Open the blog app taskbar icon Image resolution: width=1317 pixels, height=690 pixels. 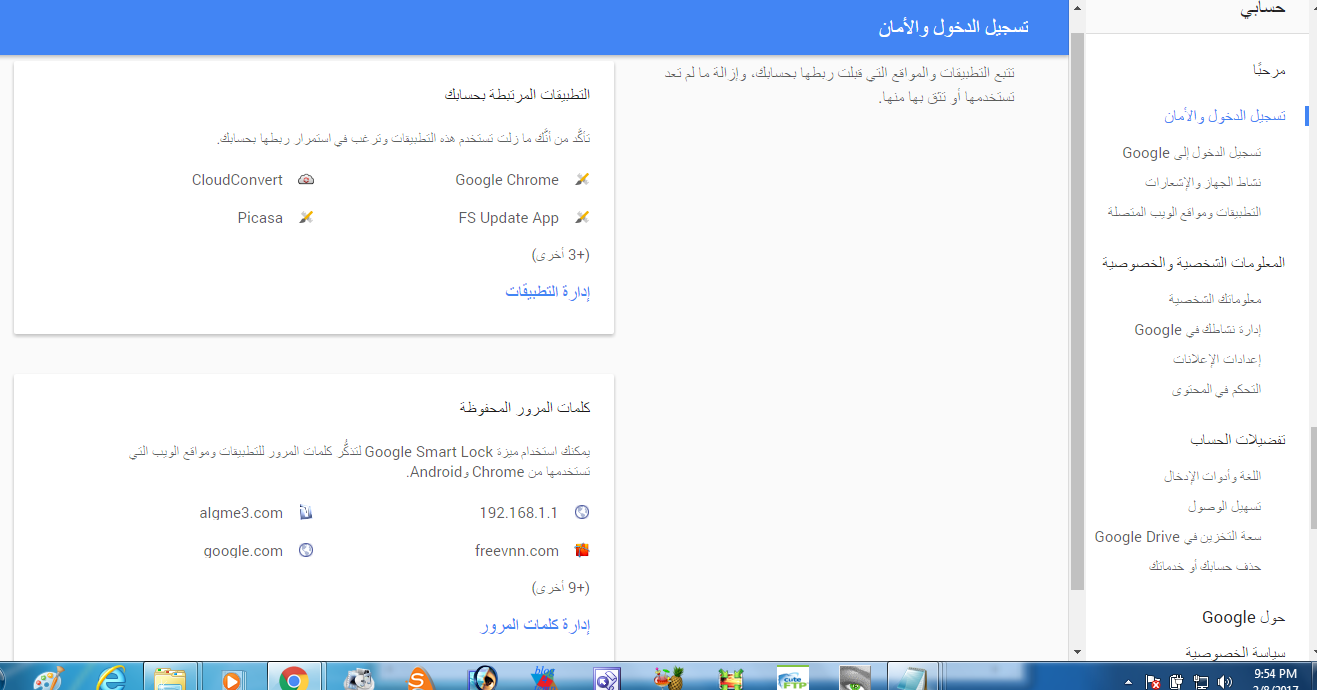(545, 678)
